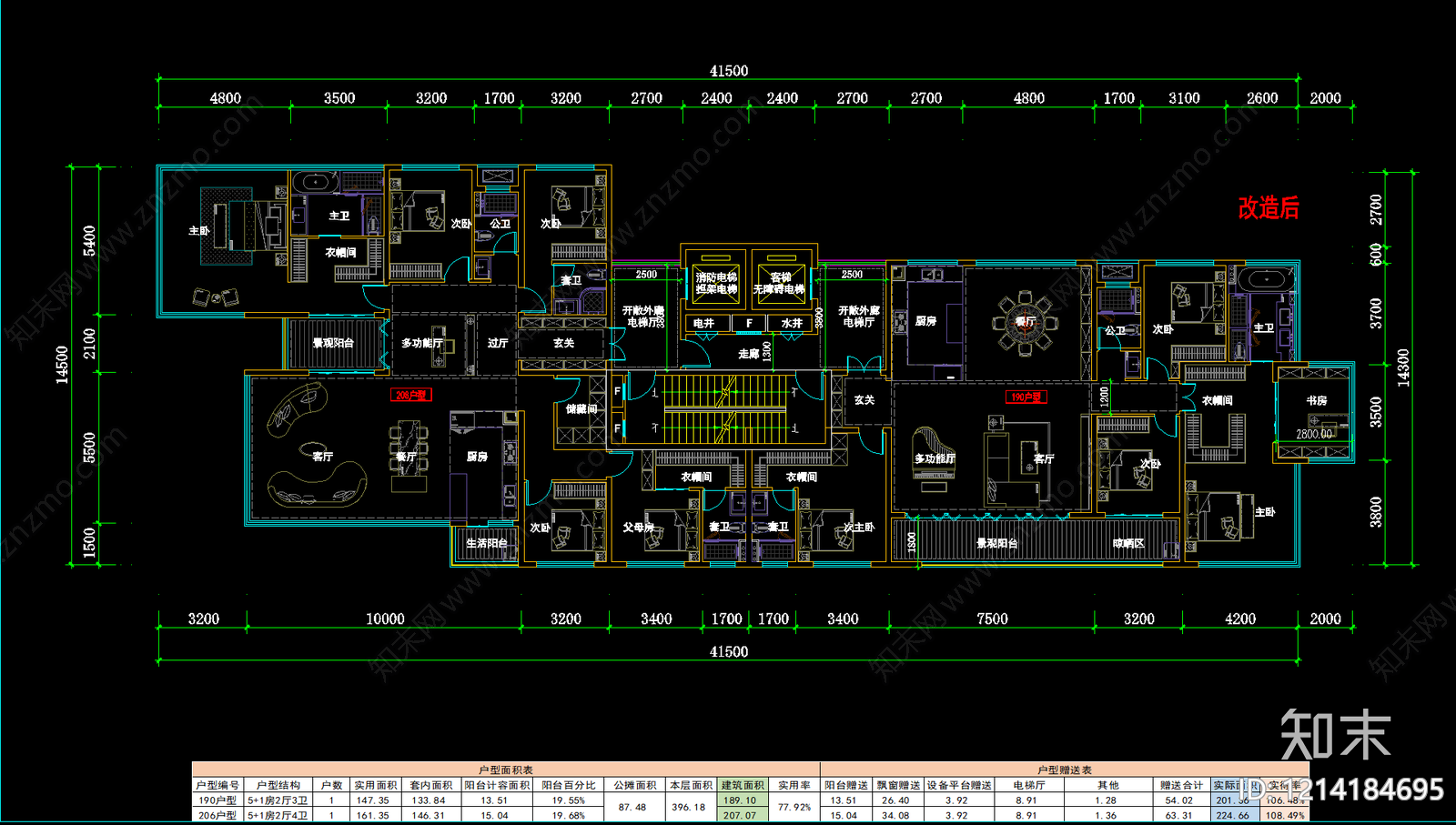Select the 14300 vertical dimension on right

click(1402, 367)
